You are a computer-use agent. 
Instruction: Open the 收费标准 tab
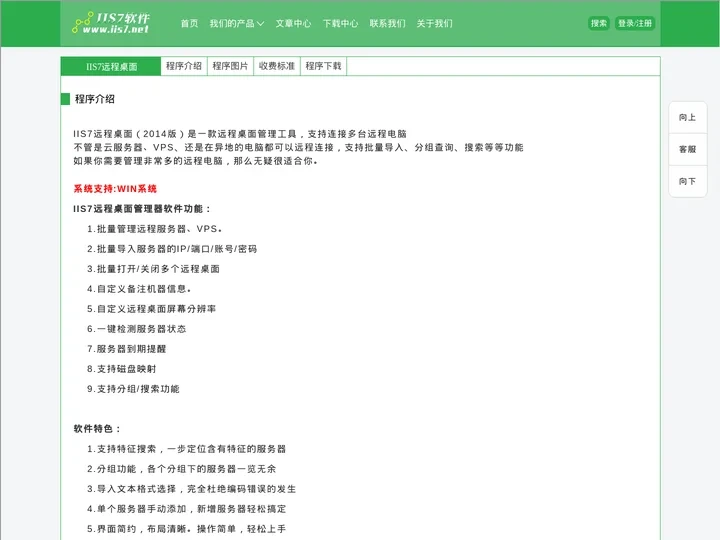276,66
